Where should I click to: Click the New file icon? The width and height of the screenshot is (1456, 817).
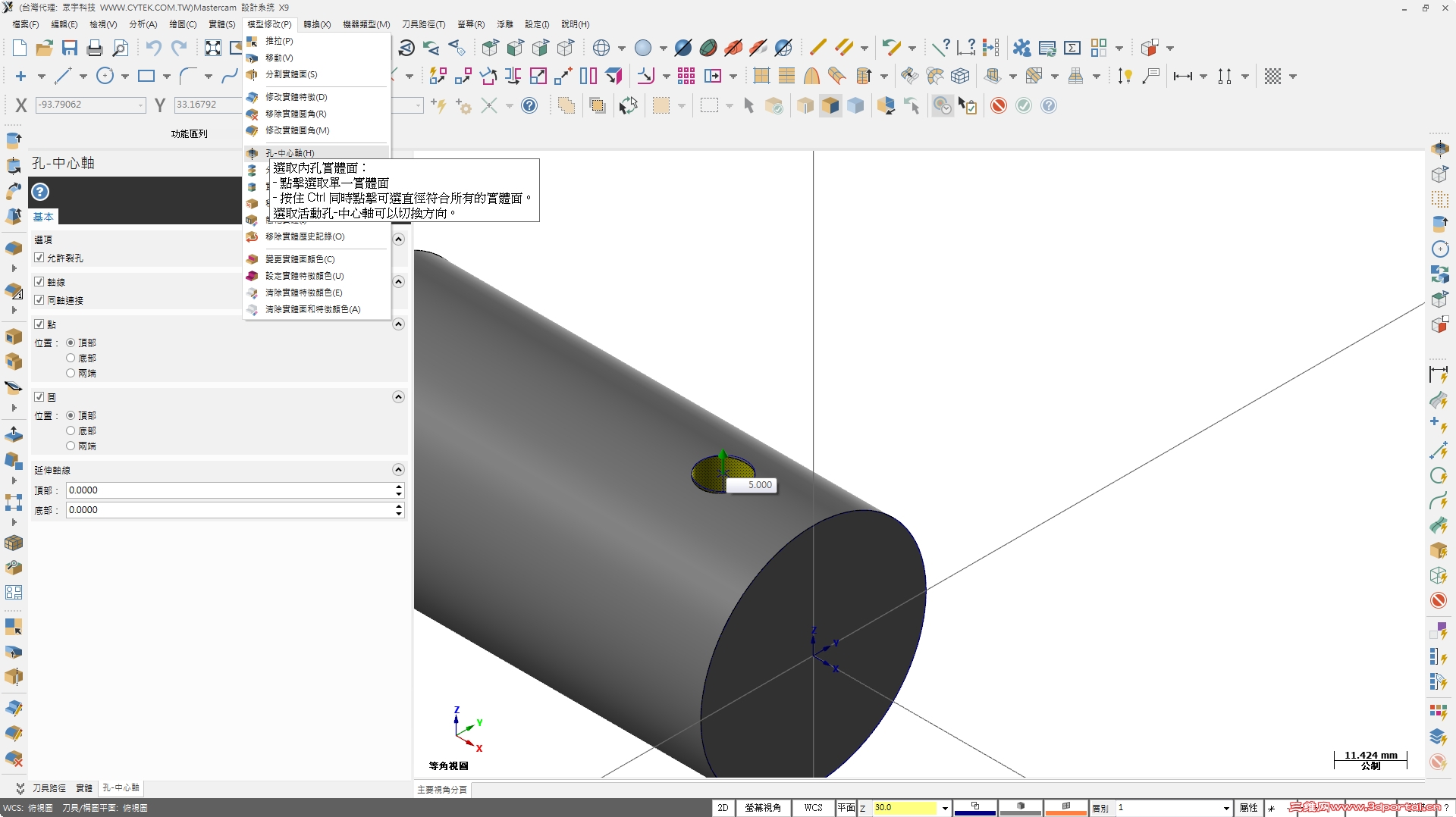pyautogui.click(x=20, y=49)
